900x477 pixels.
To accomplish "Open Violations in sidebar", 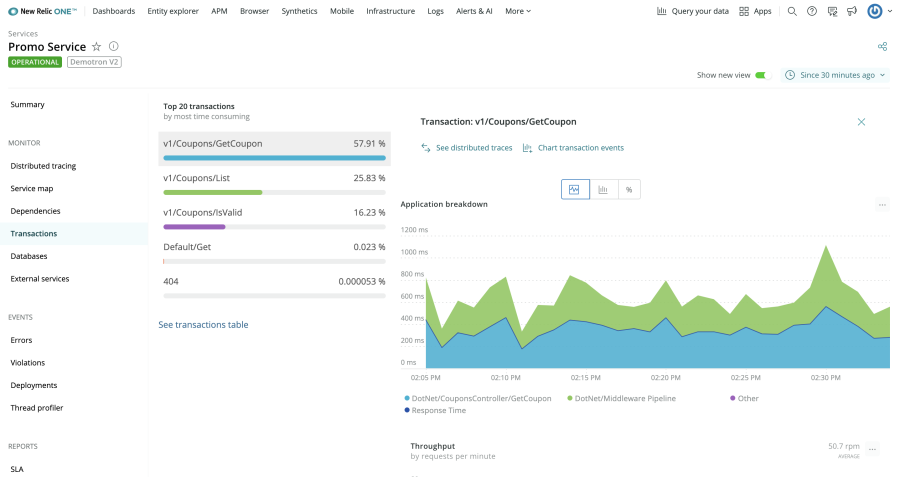I will 28,363.
